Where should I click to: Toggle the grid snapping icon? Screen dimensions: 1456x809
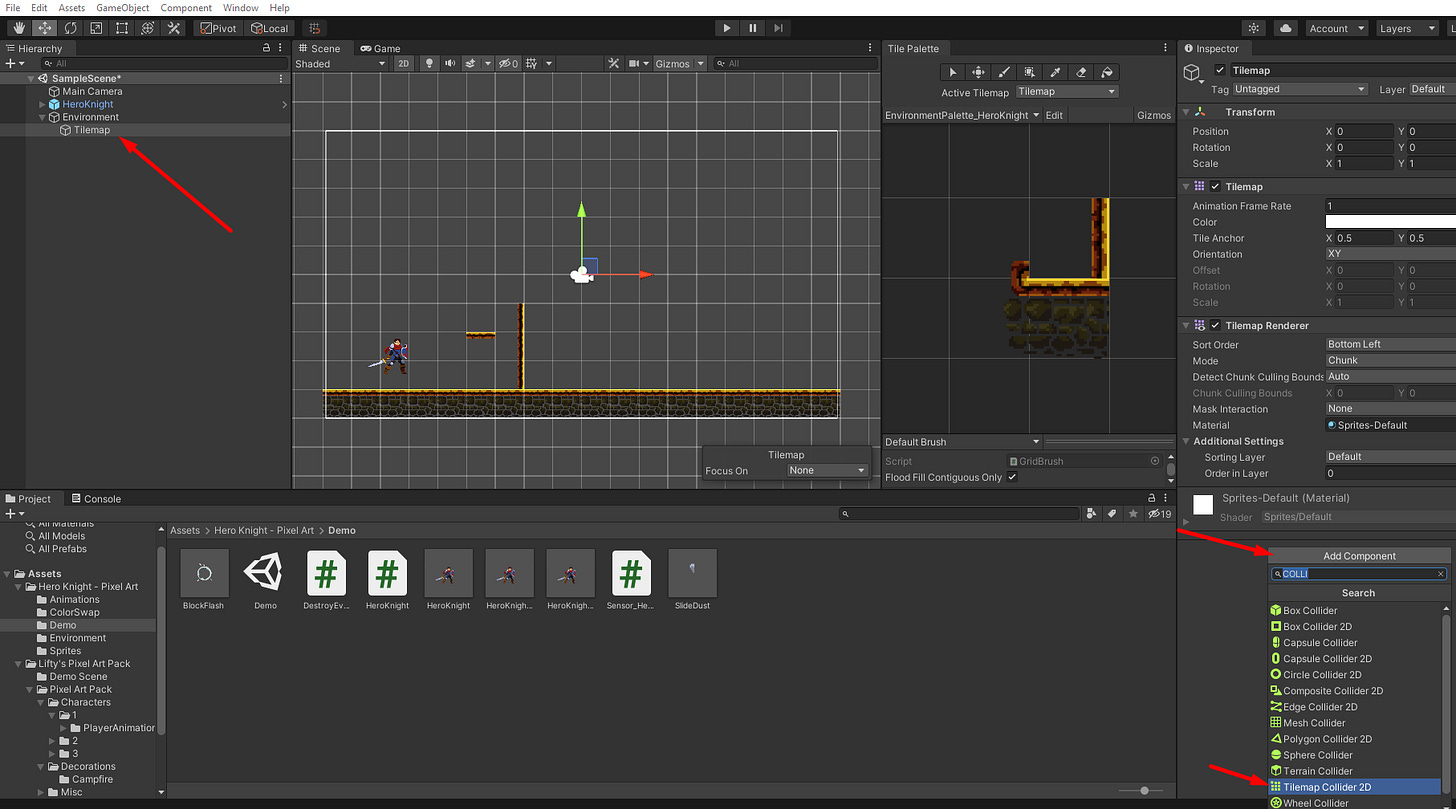point(314,28)
